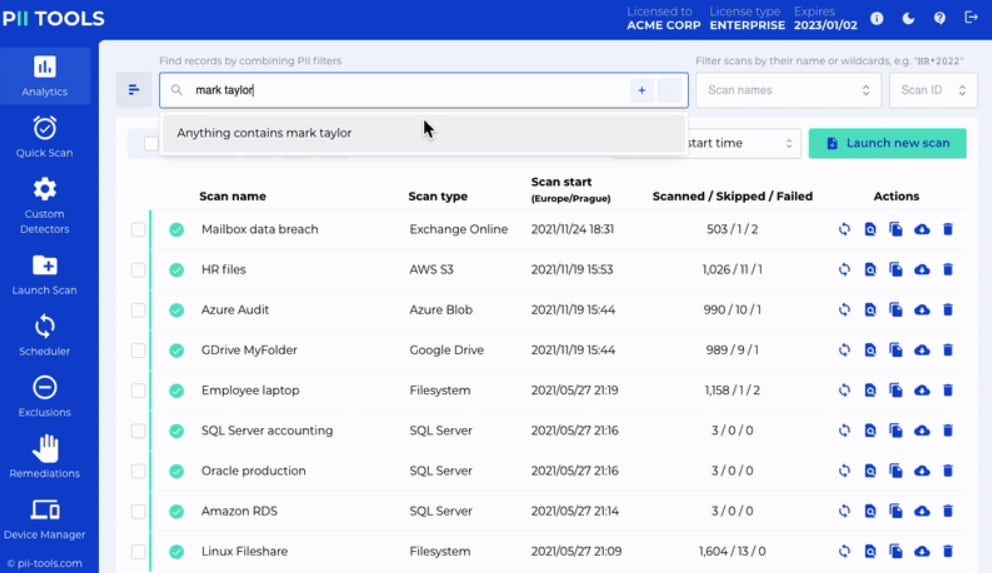Open Device Manager in the sidebar

coord(44,519)
